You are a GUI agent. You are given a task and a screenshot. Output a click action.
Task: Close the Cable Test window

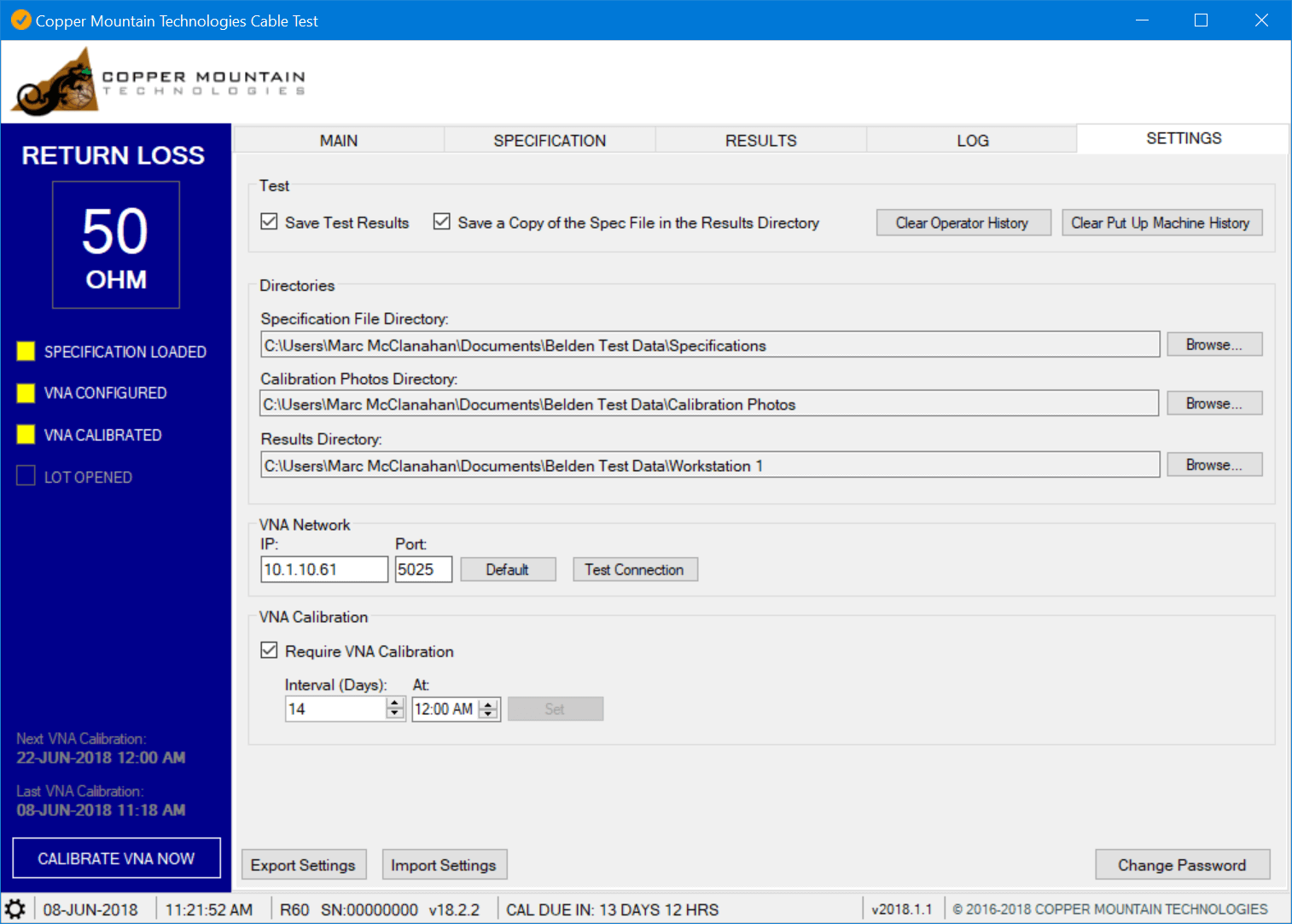coord(1261,20)
